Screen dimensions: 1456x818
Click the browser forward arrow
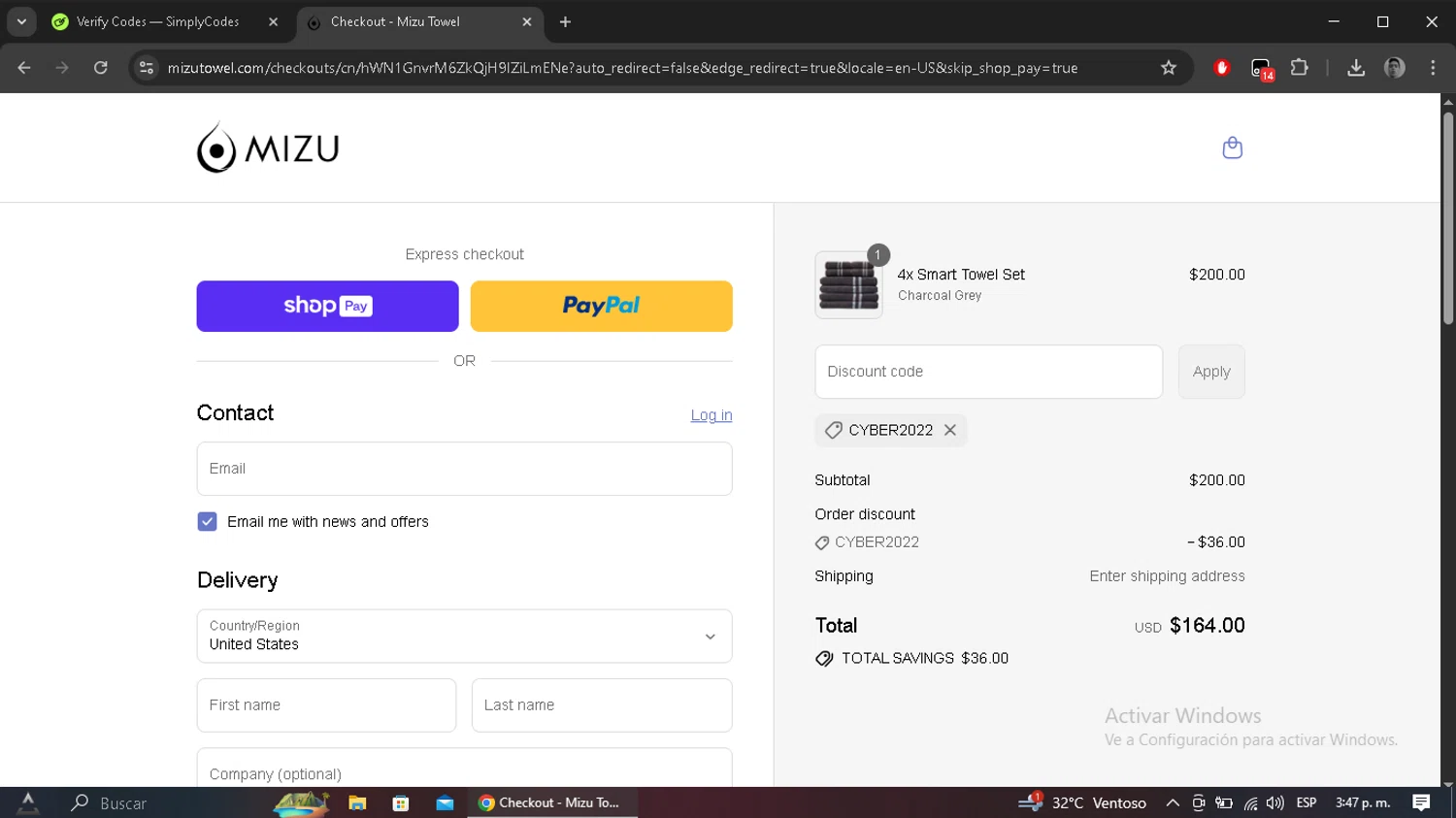tap(62, 68)
